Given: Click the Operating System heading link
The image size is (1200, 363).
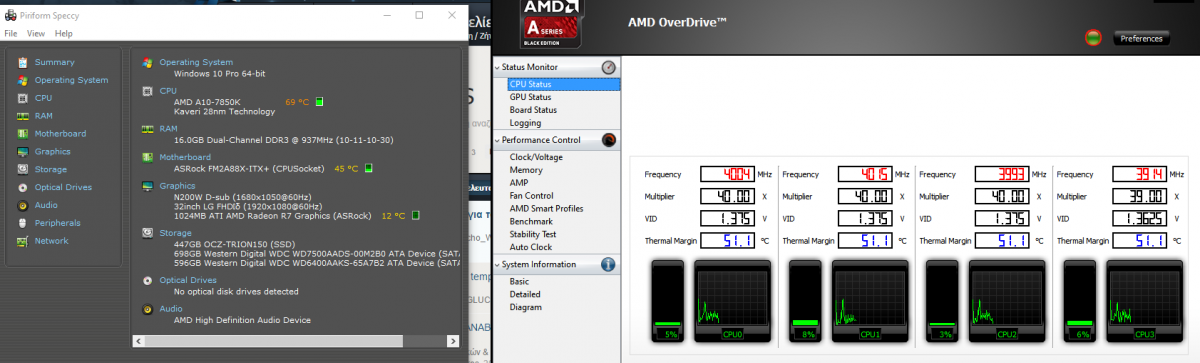Looking at the screenshot, I should [x=196, y=62].
